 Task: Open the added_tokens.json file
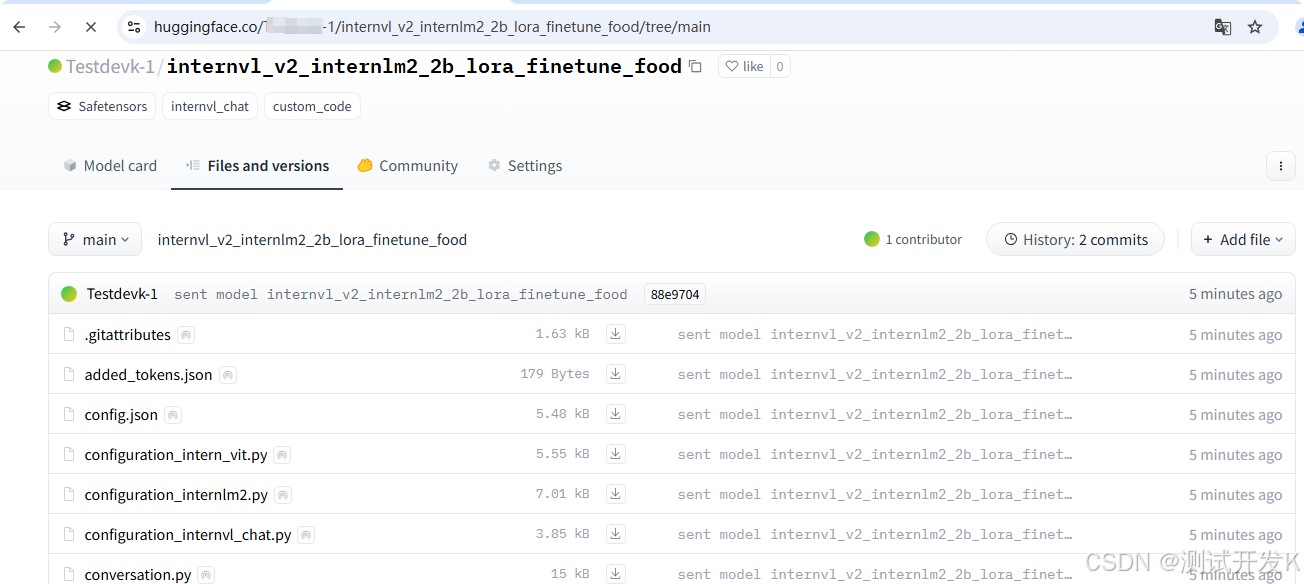(148, 375)
